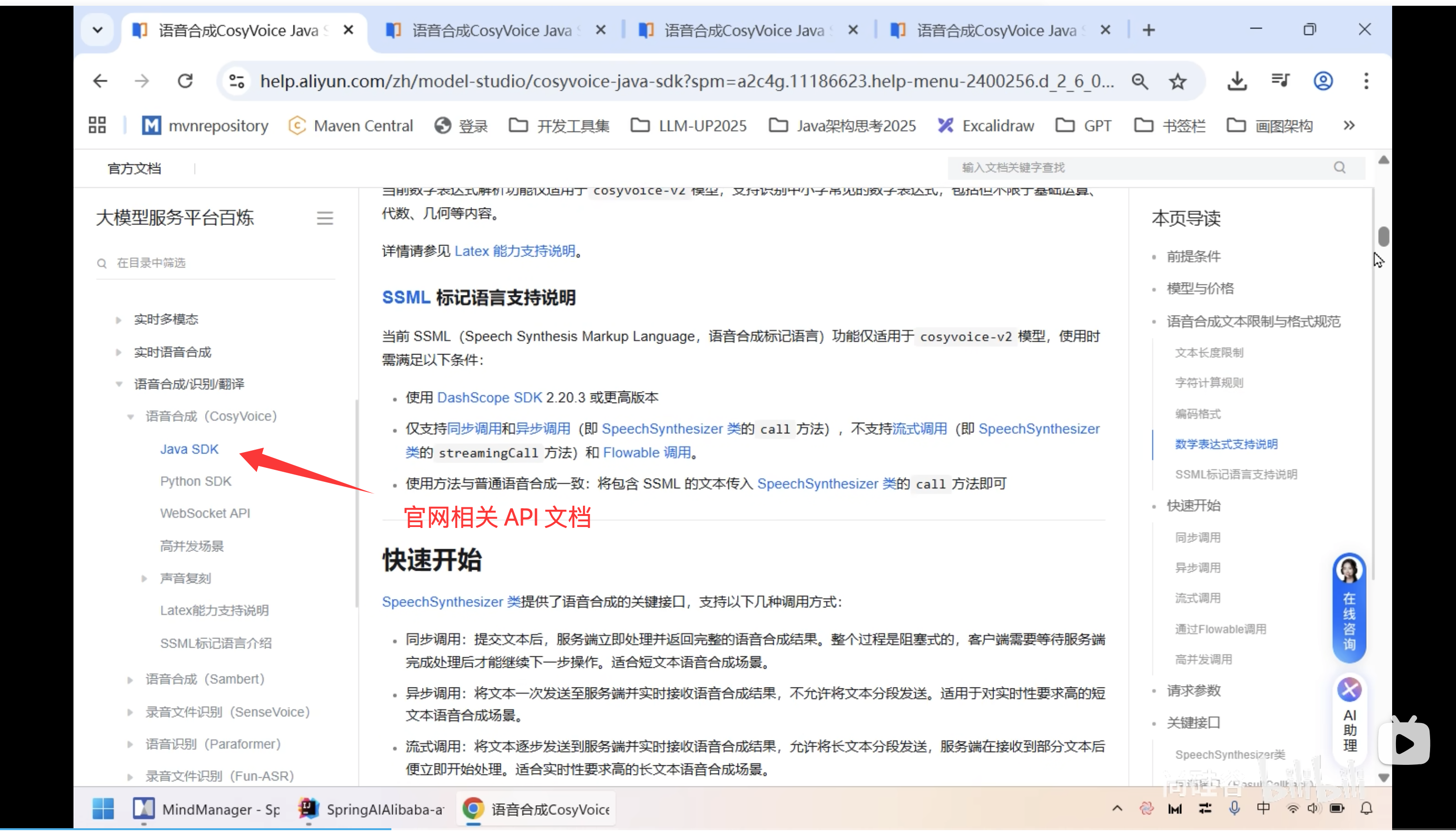
Task: Open the Latex 能力支持说明 link
Action: click(x=515, y=251)
